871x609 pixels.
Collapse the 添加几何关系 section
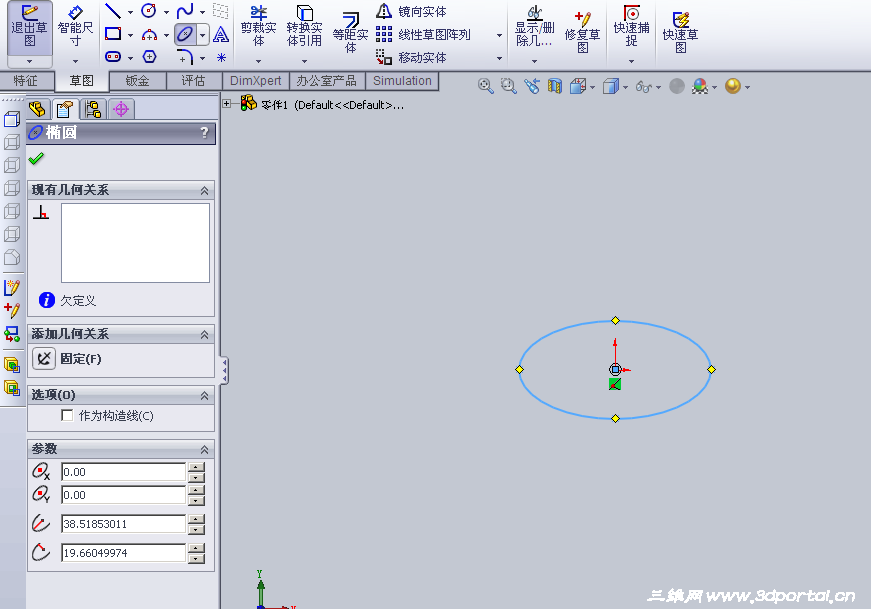(204, 335)
